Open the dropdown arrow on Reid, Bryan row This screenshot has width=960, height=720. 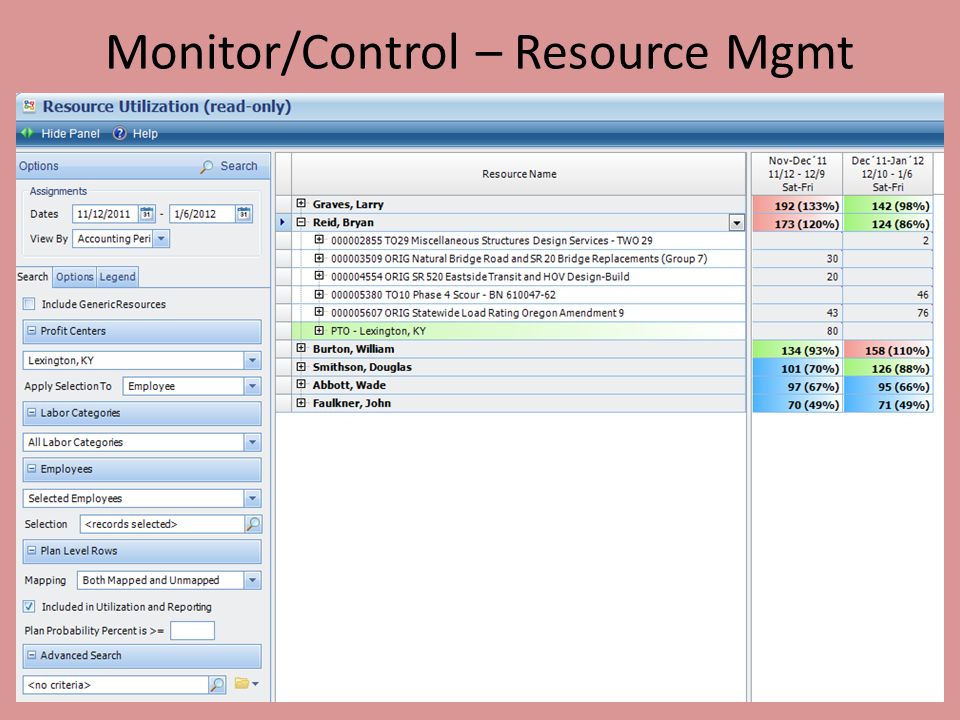pos(737,223)
